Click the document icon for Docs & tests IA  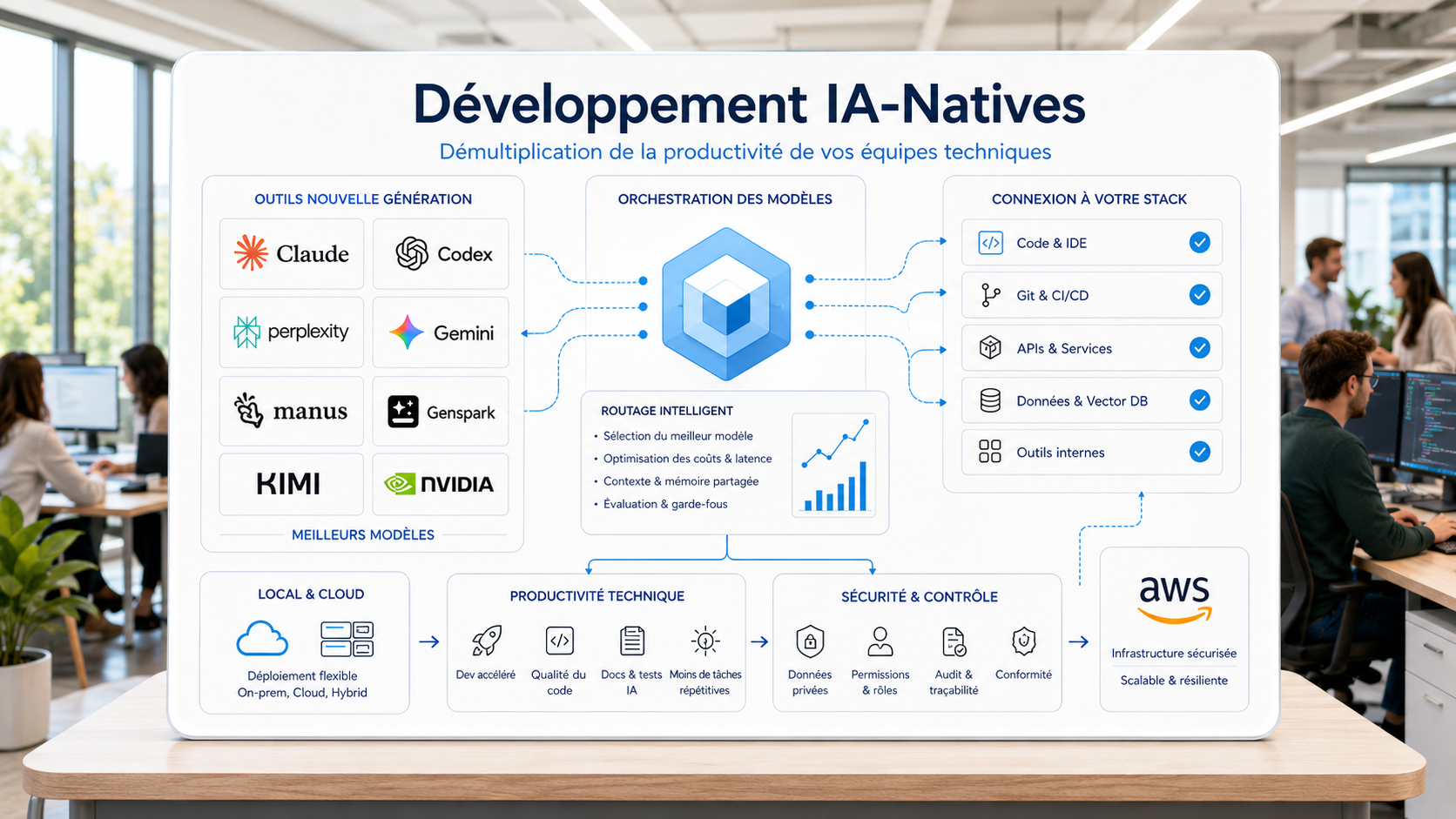click(632, 641)
